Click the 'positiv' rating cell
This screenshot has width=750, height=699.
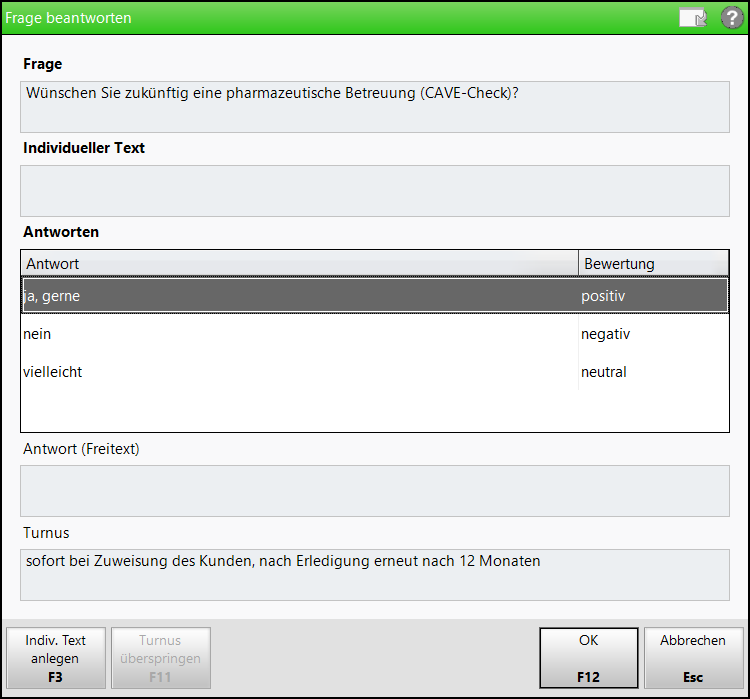(603, 296)
